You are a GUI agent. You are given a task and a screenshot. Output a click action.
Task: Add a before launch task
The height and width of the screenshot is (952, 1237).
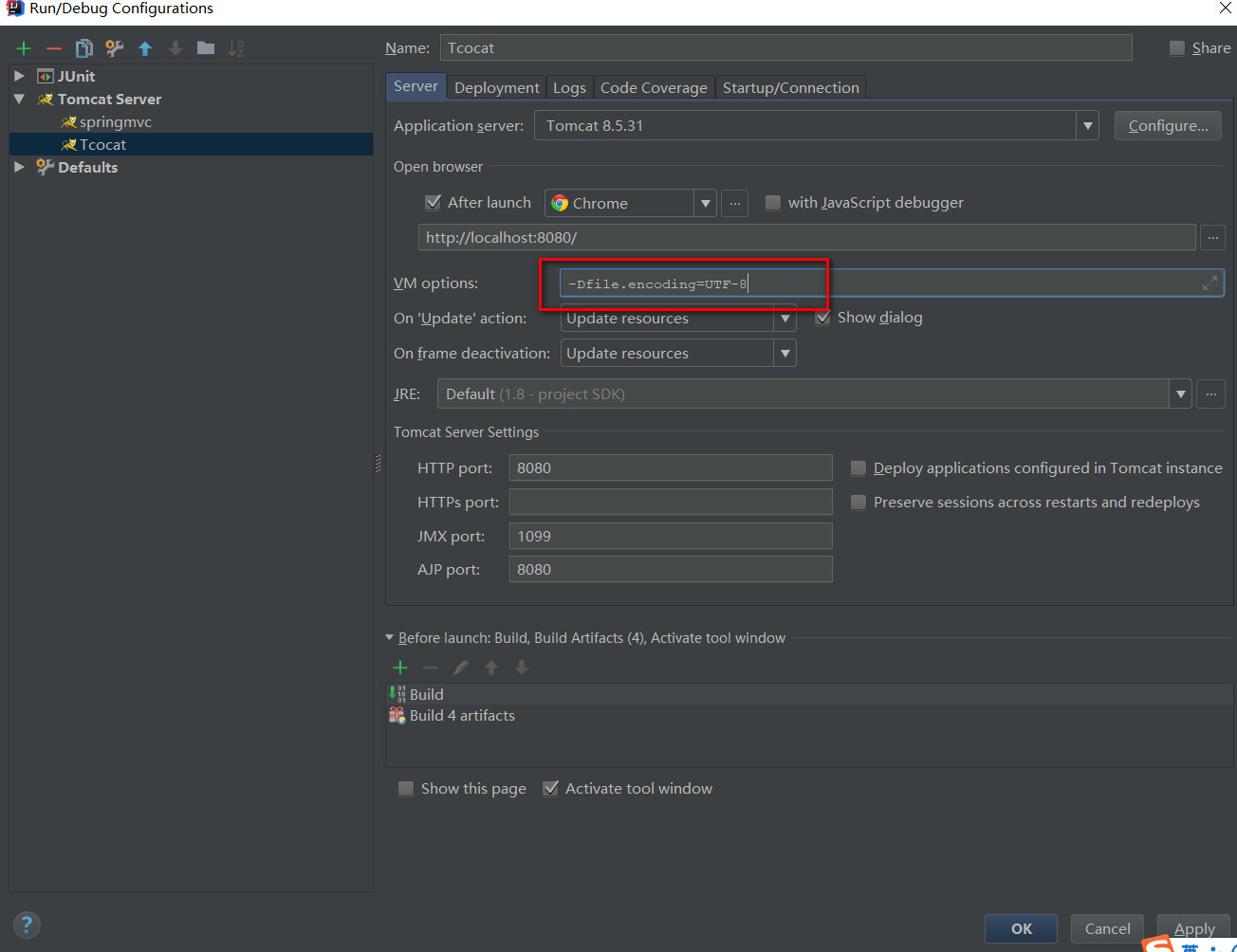pos(400,668)
